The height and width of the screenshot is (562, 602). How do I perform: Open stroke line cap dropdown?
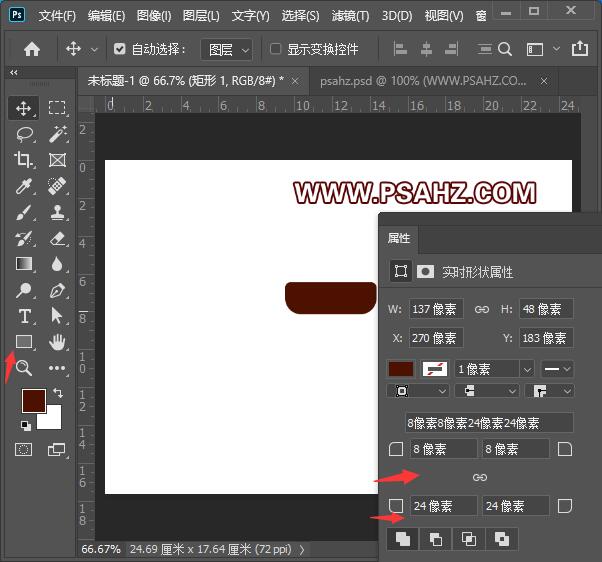click(486, 391)
